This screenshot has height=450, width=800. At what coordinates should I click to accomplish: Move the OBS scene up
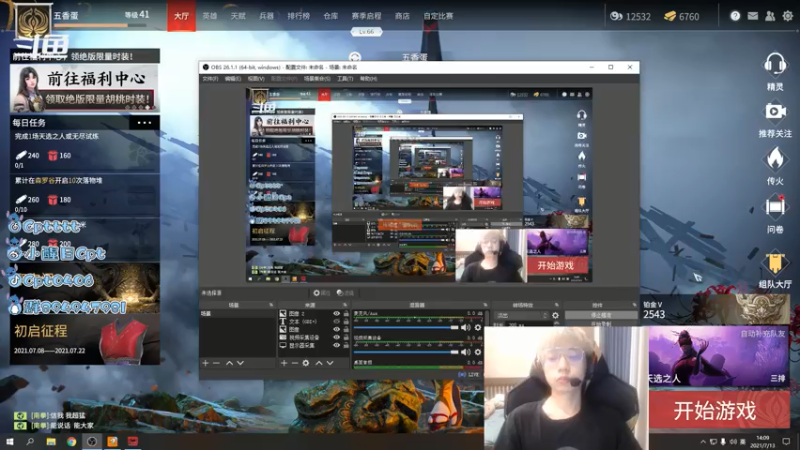pyautogui.click(x=229, y=363)
